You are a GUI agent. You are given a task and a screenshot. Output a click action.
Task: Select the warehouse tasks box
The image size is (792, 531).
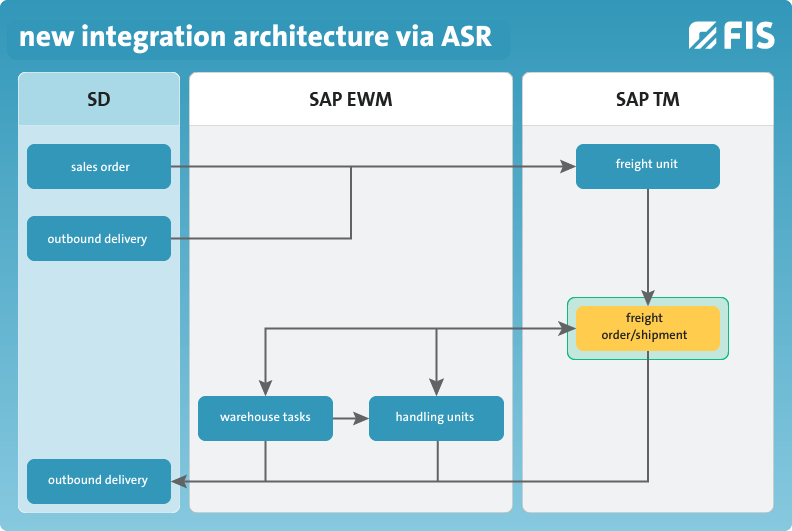(266, 418)
